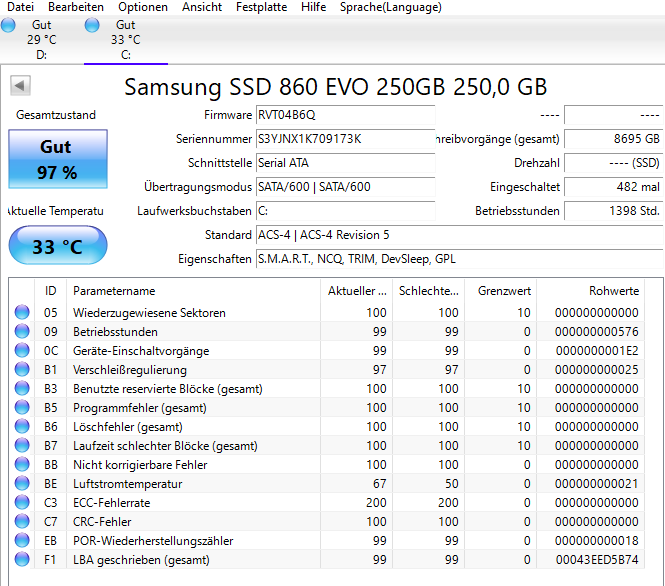Viewport: 665px width, 586px height.
Task: Click the Firmware field RVT04B6Q
Action: pos(346,115)
